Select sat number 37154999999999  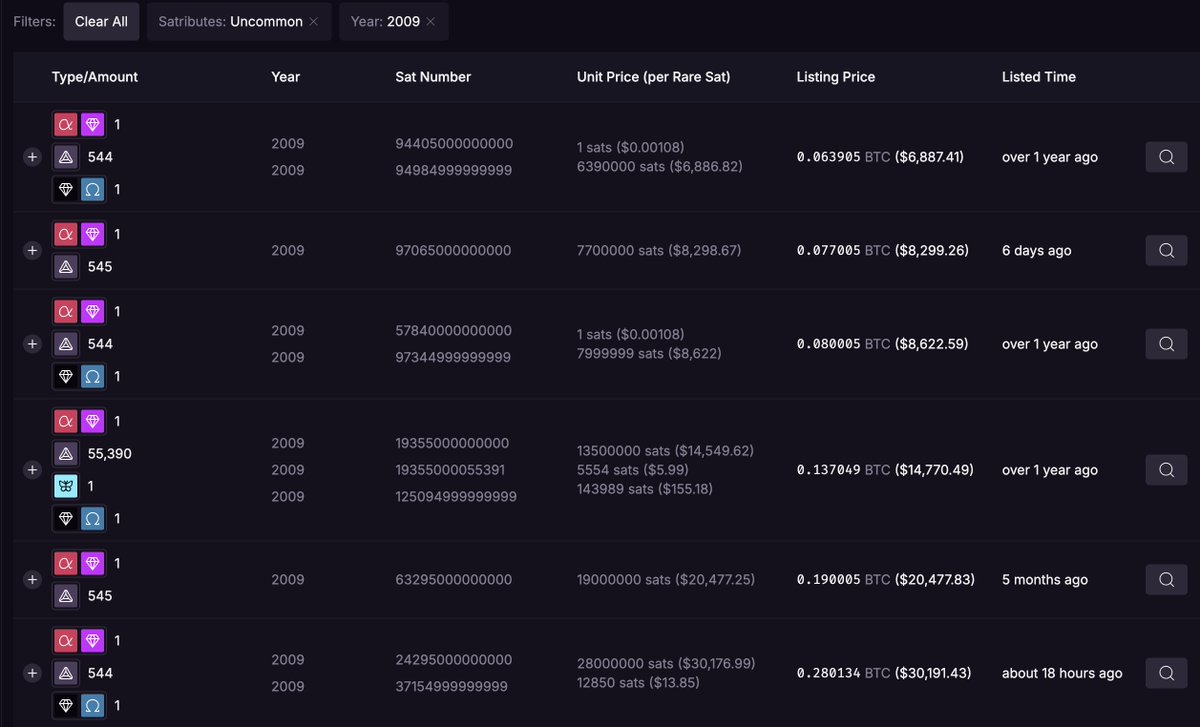point(452,686)
